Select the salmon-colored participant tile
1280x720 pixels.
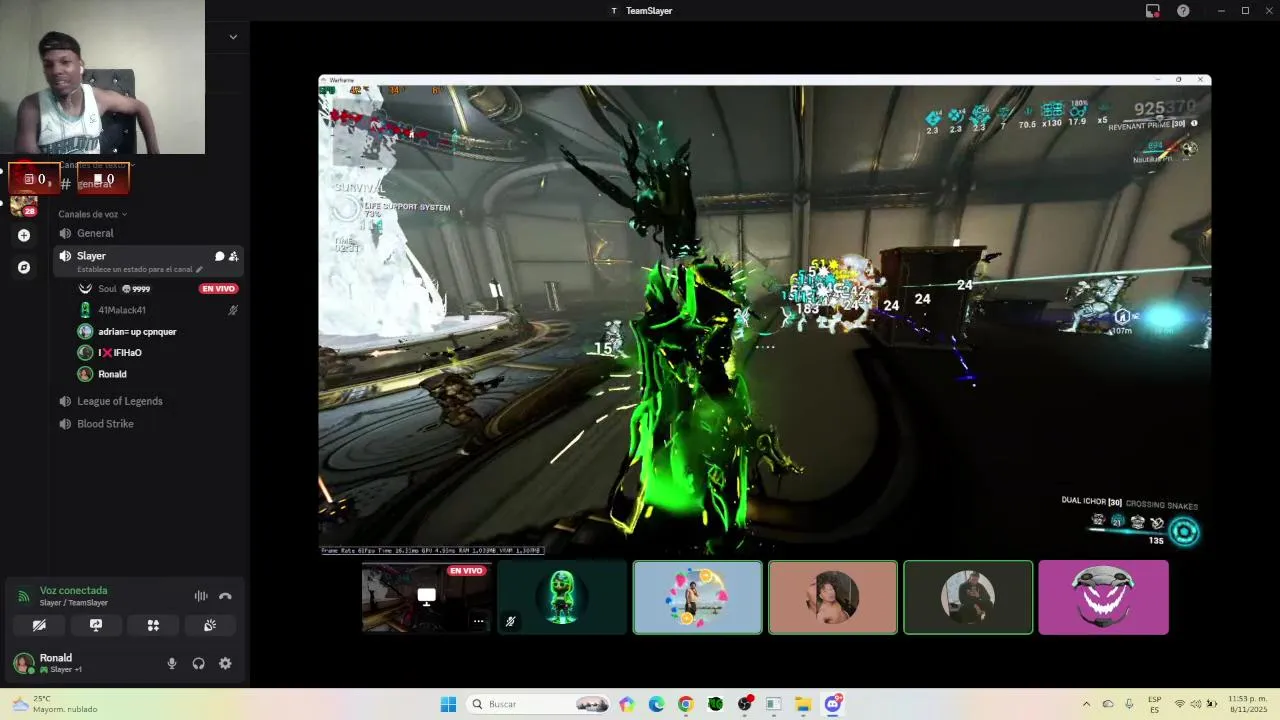point(833,597)
